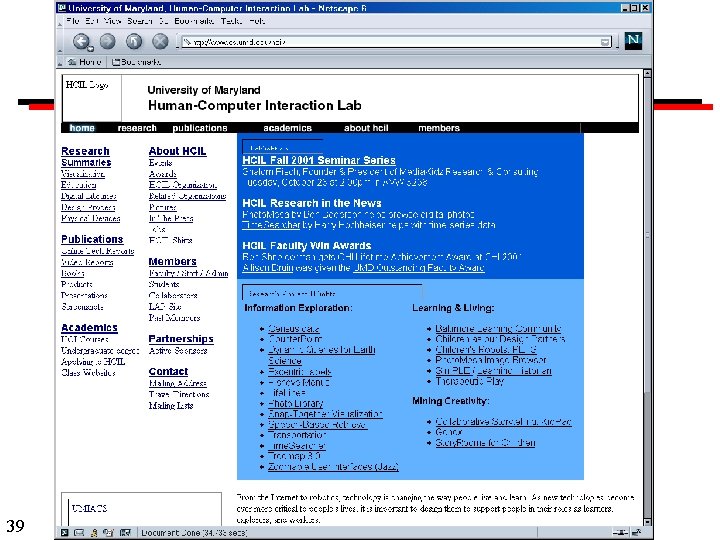Open the Publications heading link in sidebar
The image size is (720, 540).
(x=92, y=239)
